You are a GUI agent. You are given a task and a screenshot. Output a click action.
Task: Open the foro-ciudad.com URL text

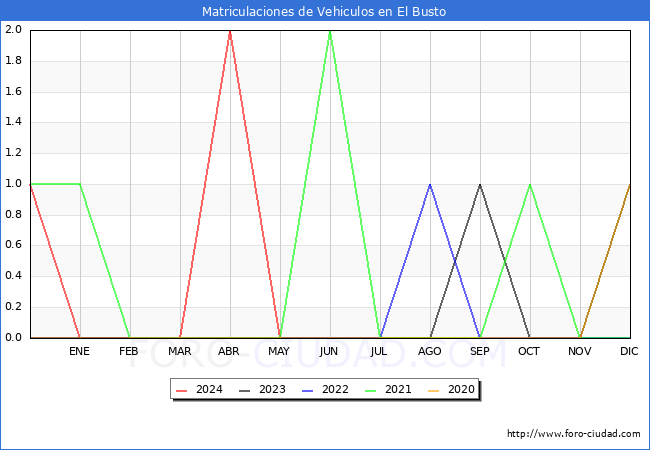tap(574, 434)
